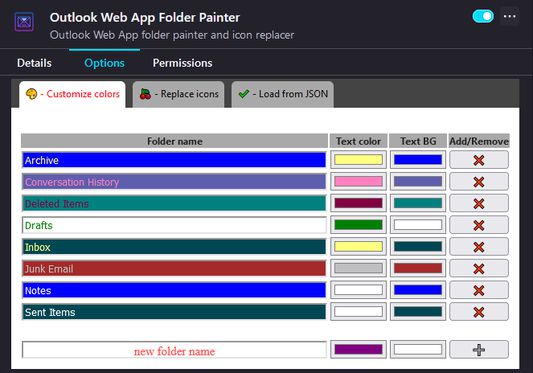Remove the Inbox folder row
The width and height of the screenshot is (533, 373).
pyautogui.click(x=479, y=247)
